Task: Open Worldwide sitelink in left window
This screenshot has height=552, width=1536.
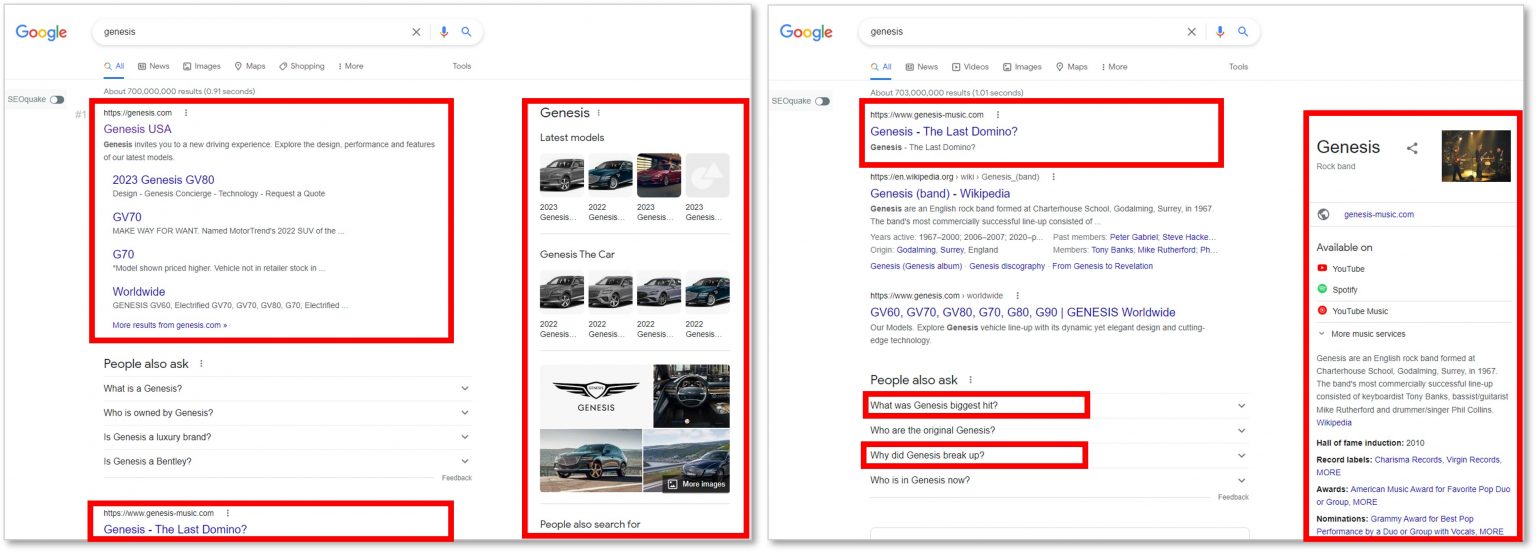Action: (x=139, y=292)
